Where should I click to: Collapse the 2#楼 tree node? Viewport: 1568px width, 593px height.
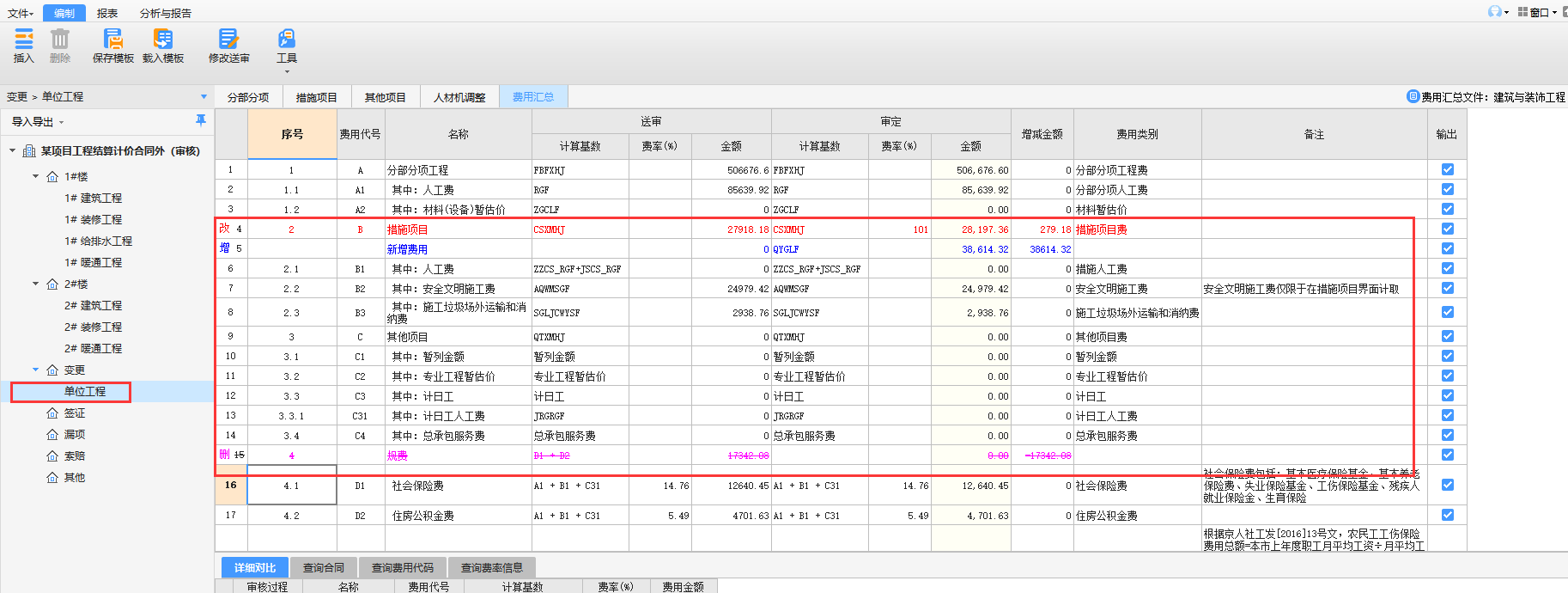click(36, 284)
